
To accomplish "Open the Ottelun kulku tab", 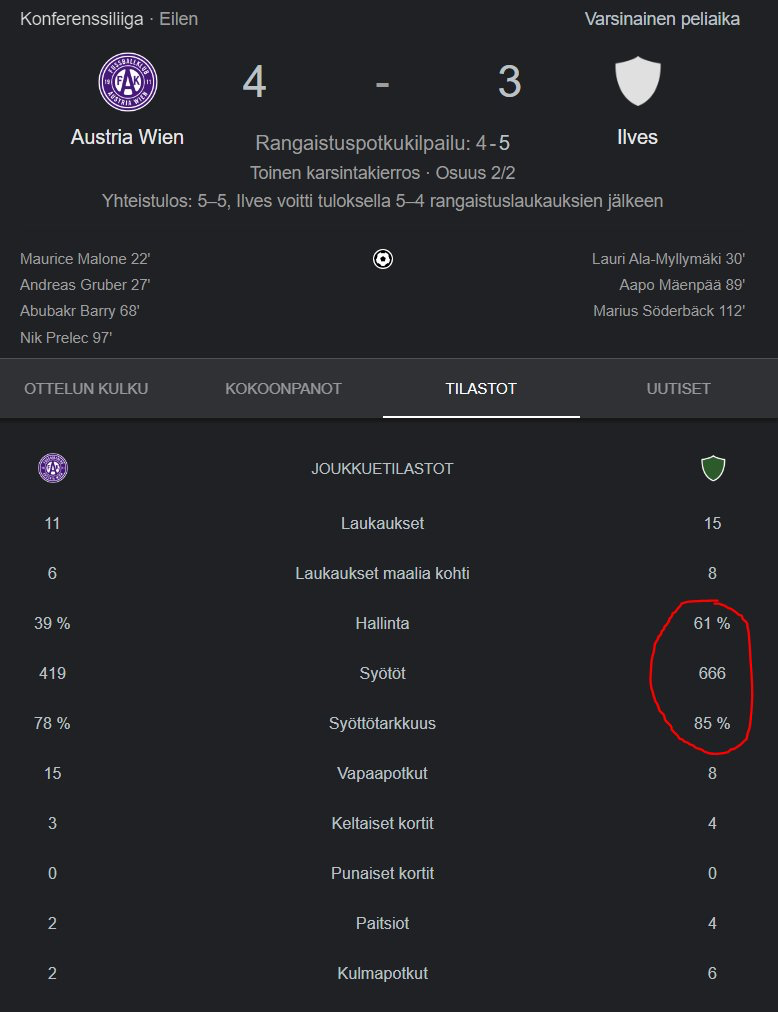I will 86,388.
